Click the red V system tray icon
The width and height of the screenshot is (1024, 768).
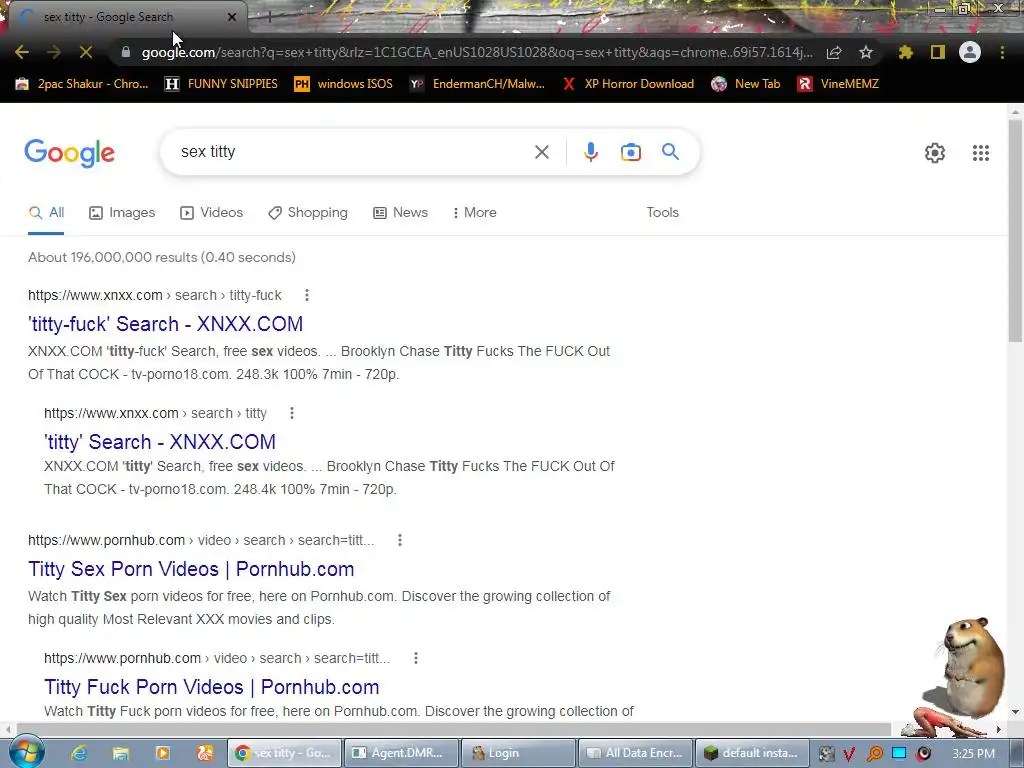(x=849, y=754)
